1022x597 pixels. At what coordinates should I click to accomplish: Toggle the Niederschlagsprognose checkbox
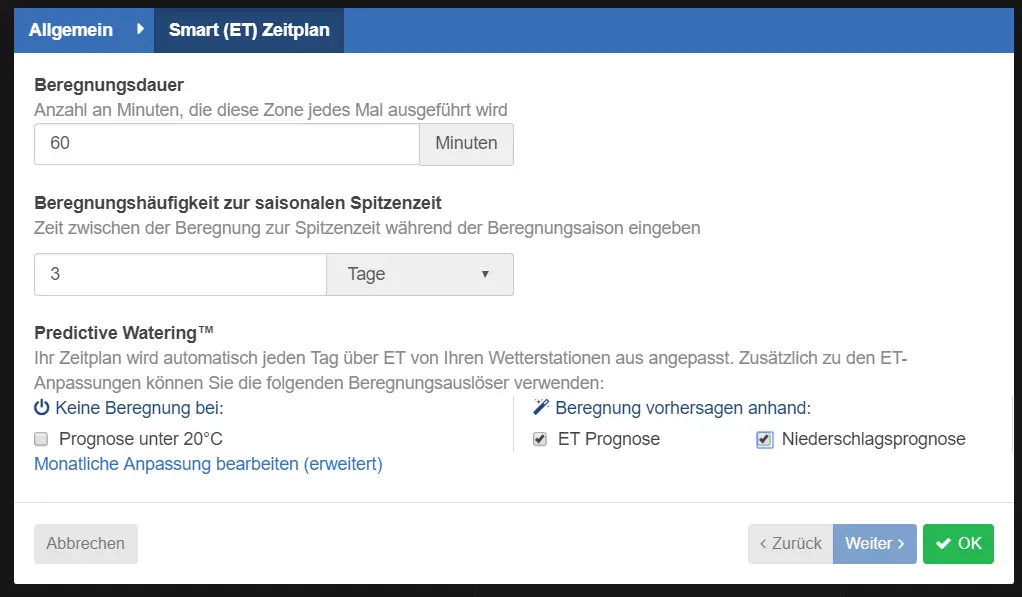click(x=765, y=439)
